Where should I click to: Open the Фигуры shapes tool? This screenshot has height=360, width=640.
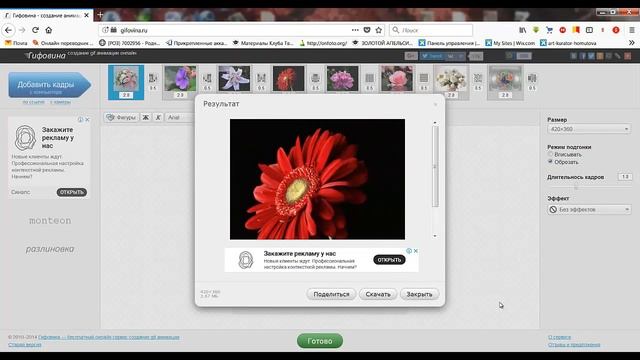[121, 118]
